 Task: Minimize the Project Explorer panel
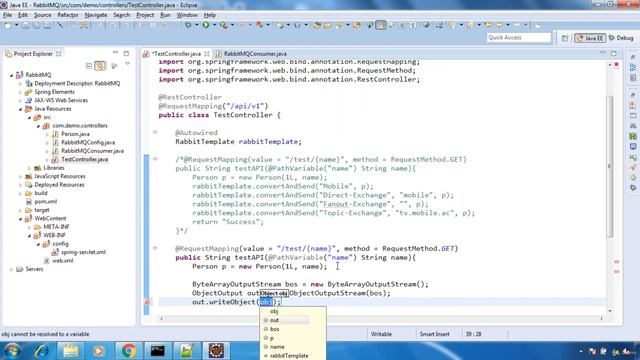tap(116, 53)
